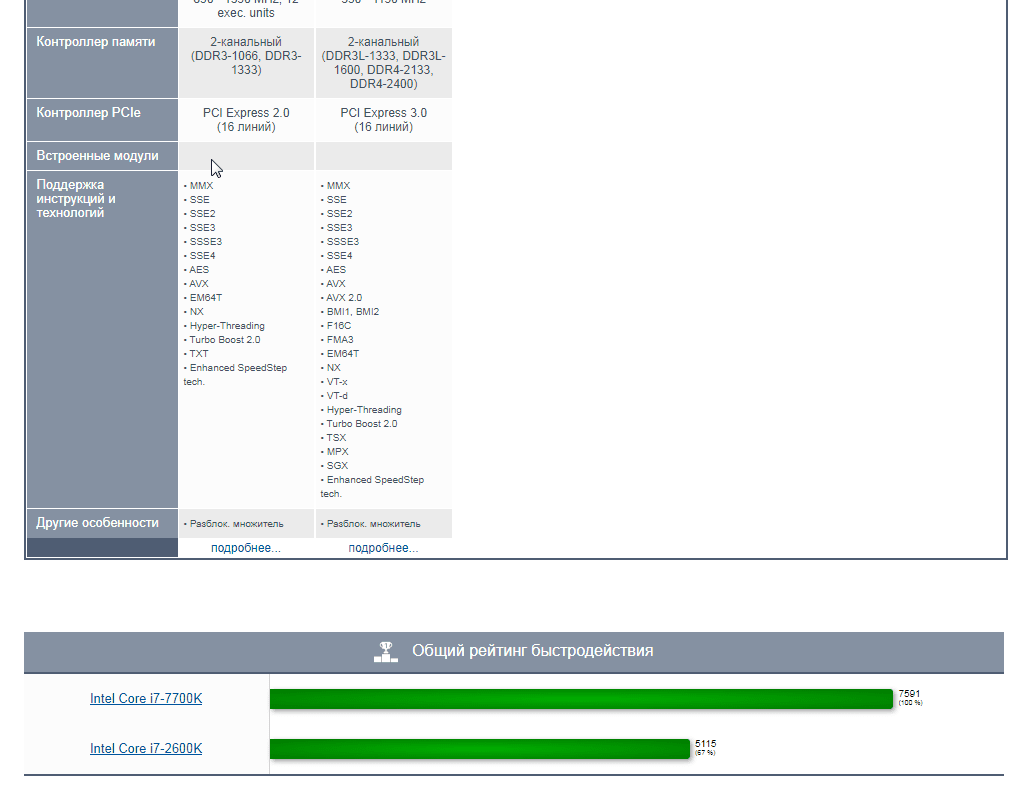Screen dimensions: 1022x811
Task: Click the VT-x technology entry
Action: (x=337, y=382)
